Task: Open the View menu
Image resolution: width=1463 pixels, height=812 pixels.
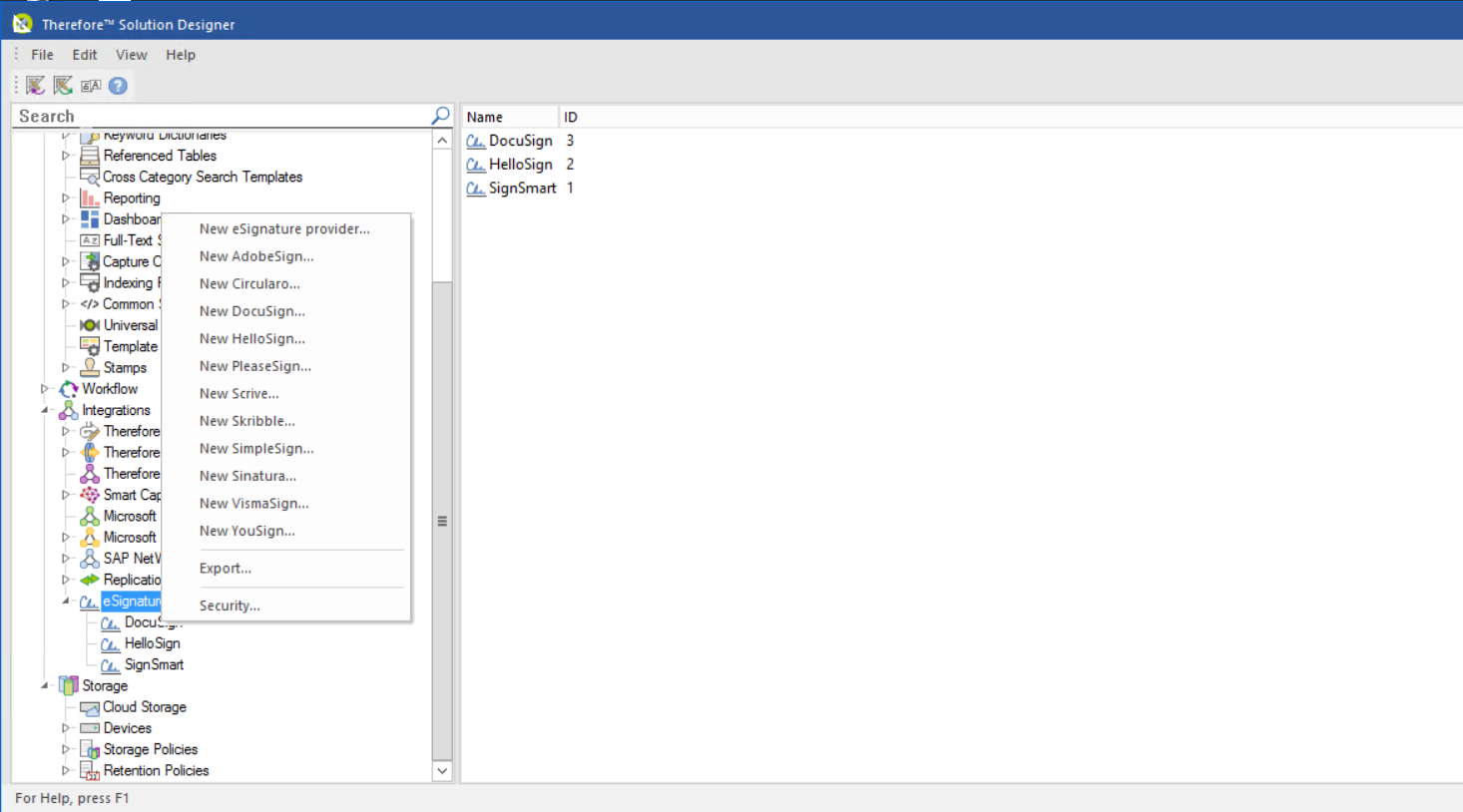Action: [x=132, y=55]
